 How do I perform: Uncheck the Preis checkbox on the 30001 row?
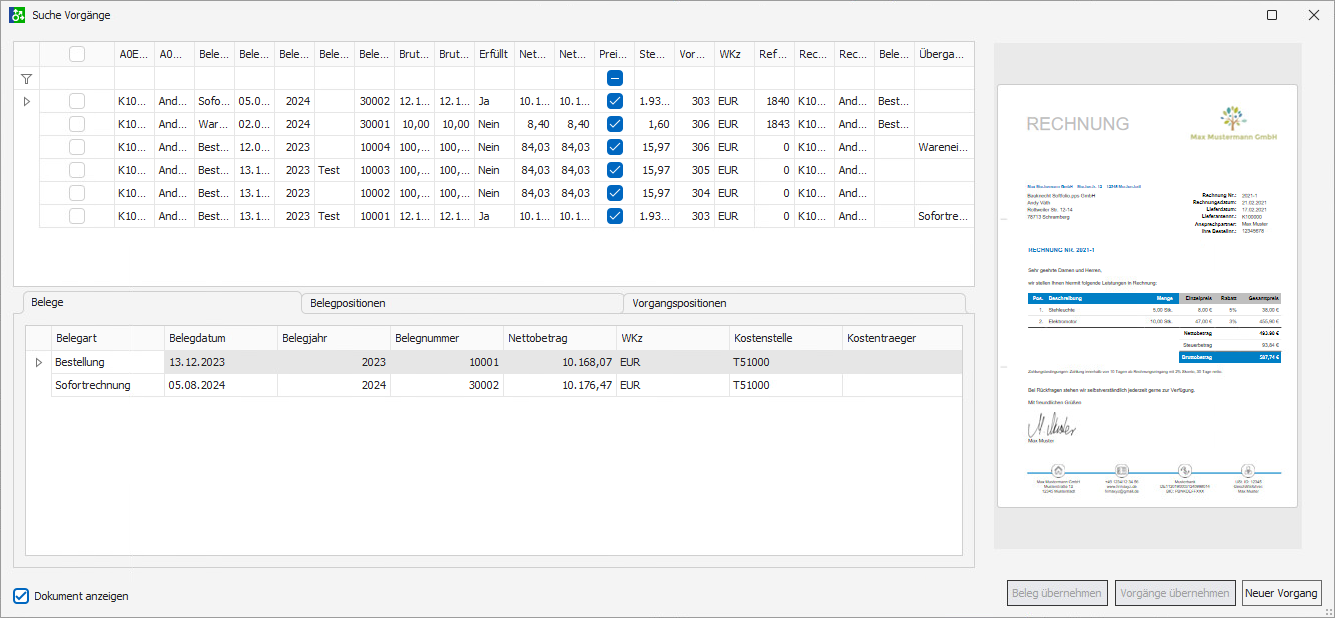[x=614, y=124]
